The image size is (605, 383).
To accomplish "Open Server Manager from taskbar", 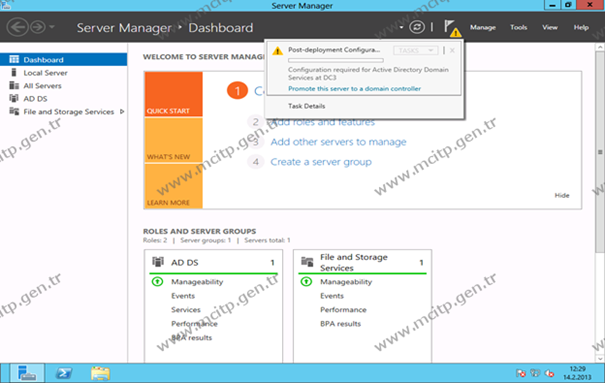I will point(27,373).
